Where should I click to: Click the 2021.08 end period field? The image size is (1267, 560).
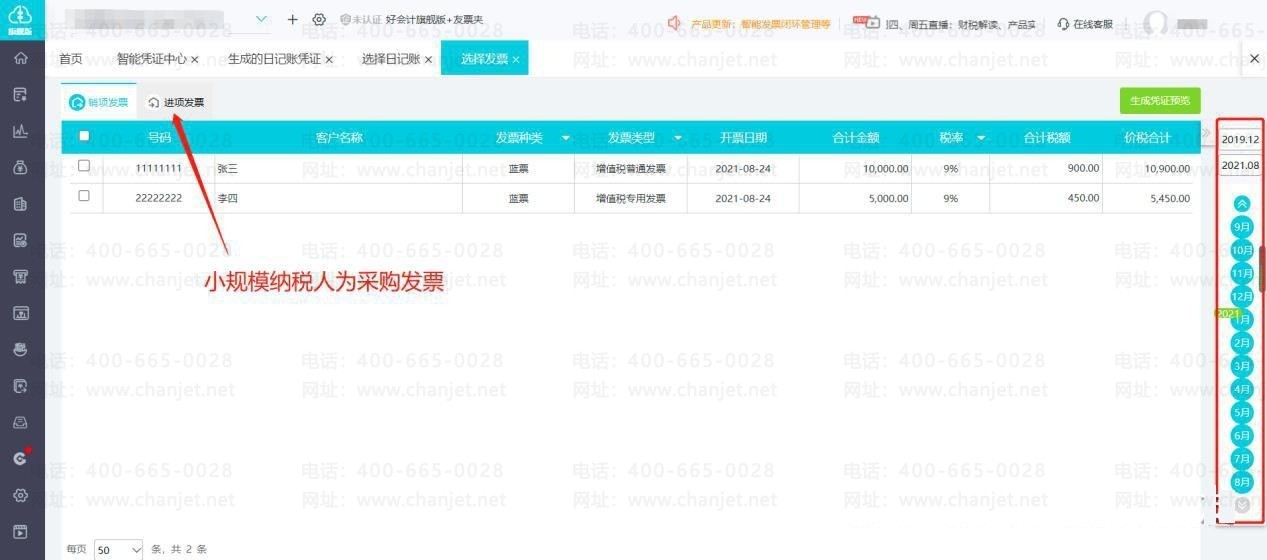(x=1240, y=165)
